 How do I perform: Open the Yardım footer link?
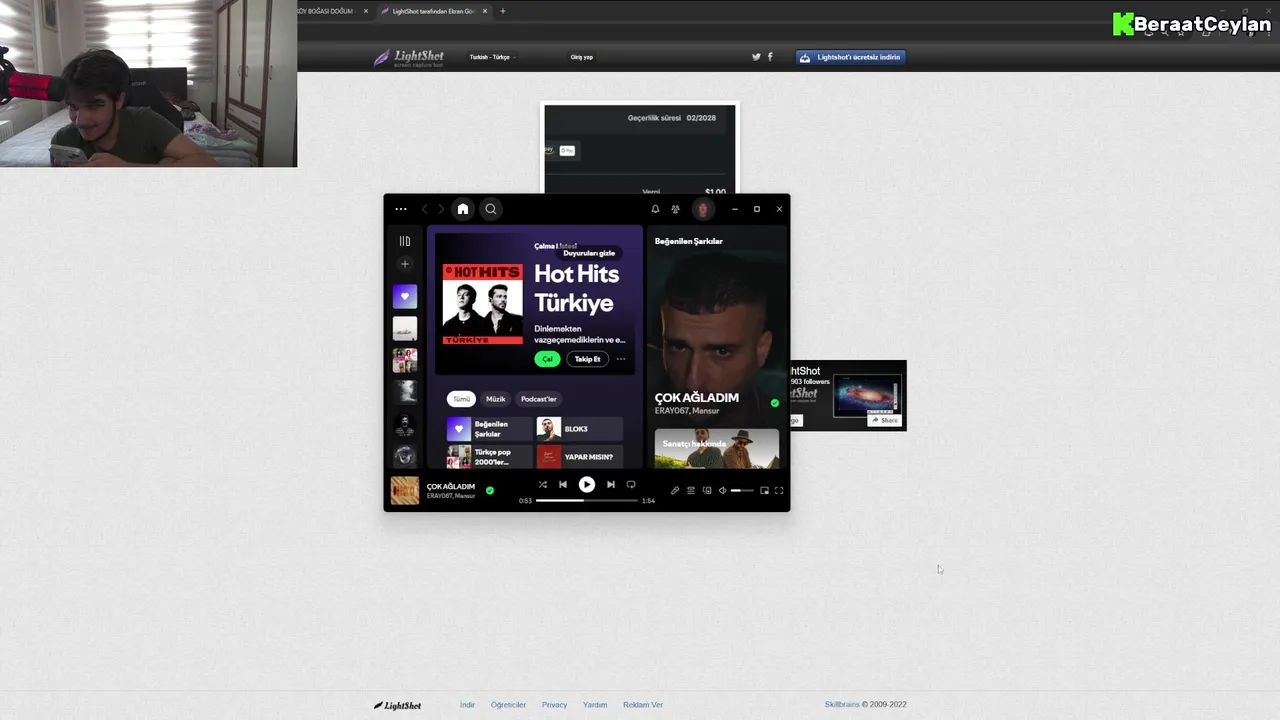595,705
